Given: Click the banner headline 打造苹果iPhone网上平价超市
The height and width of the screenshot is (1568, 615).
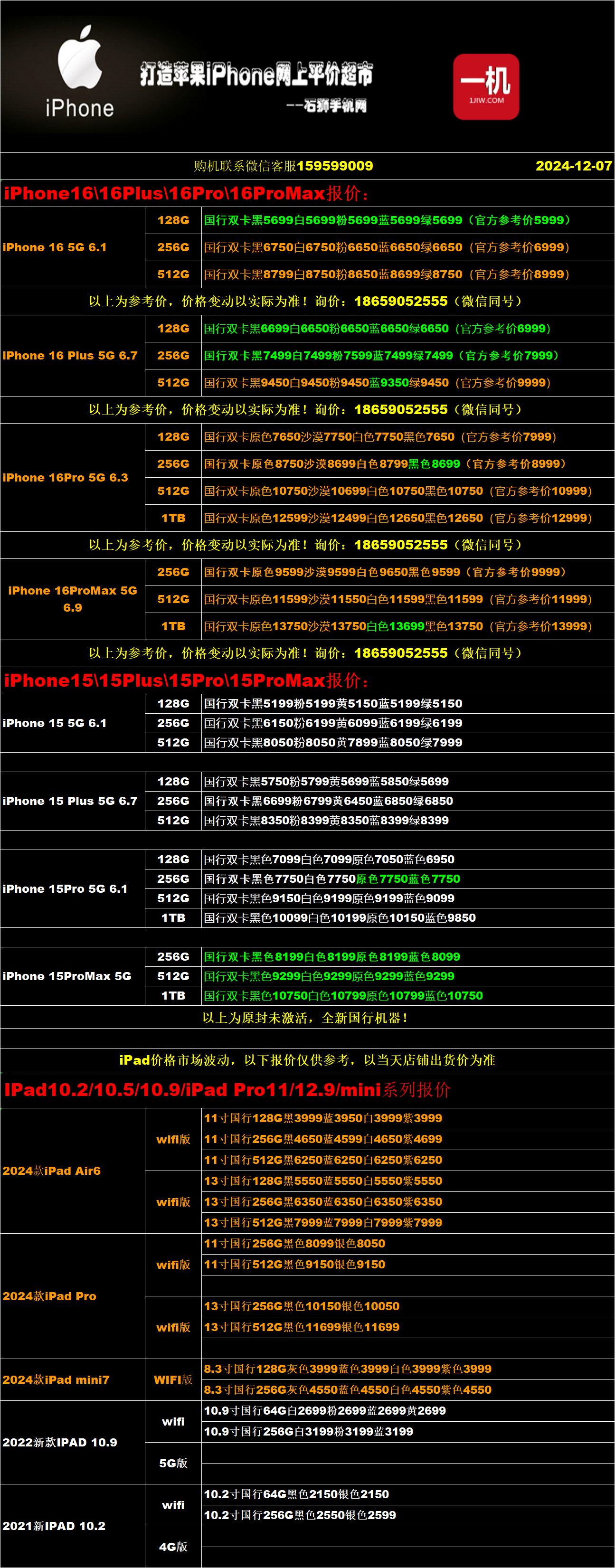Looking at the screenshot, I should click(256, 74).
